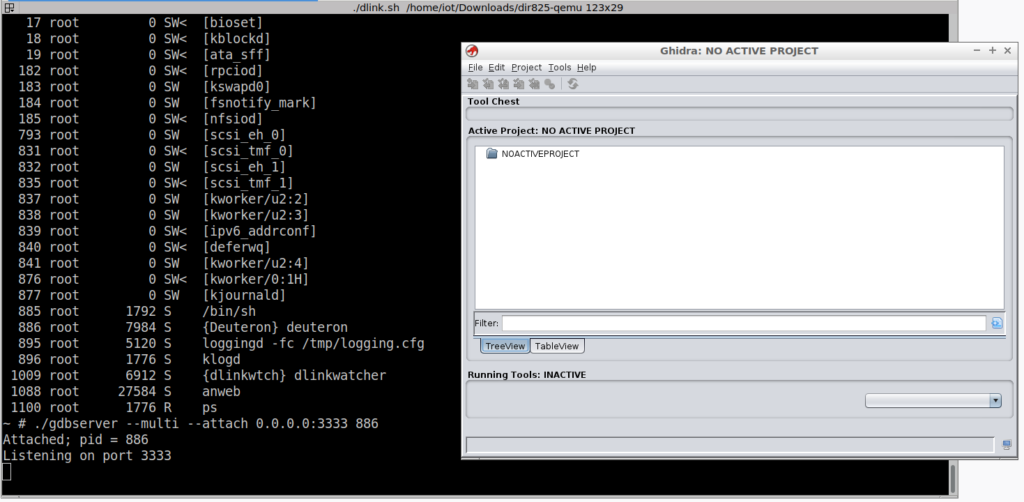The height and width of the screenshot is (502, 1024).
Task: Open the File menu in Ghidra
Action: pyautogui.click(x=475, y=67)
